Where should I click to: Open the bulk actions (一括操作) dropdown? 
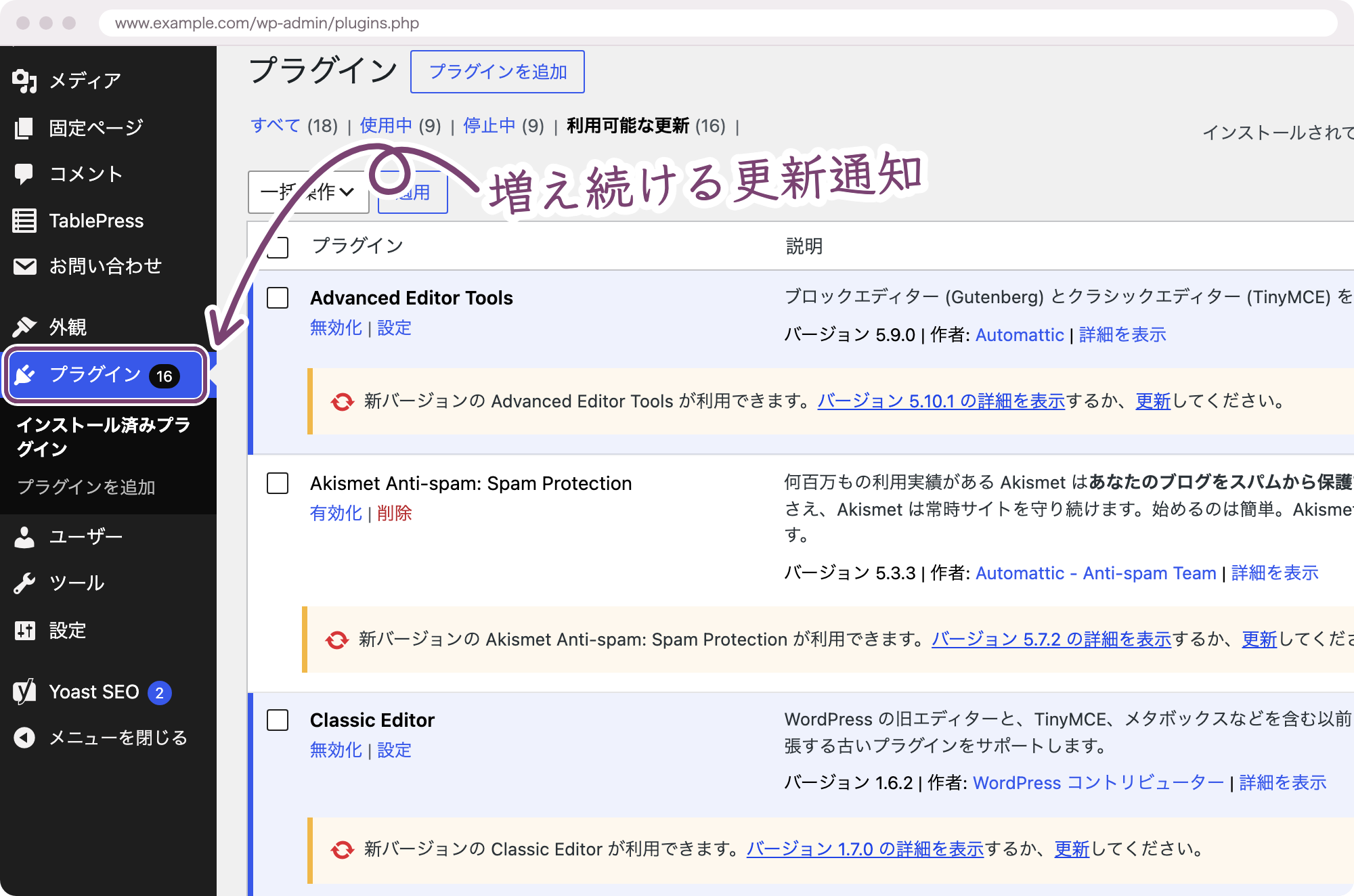coord(309,192)
